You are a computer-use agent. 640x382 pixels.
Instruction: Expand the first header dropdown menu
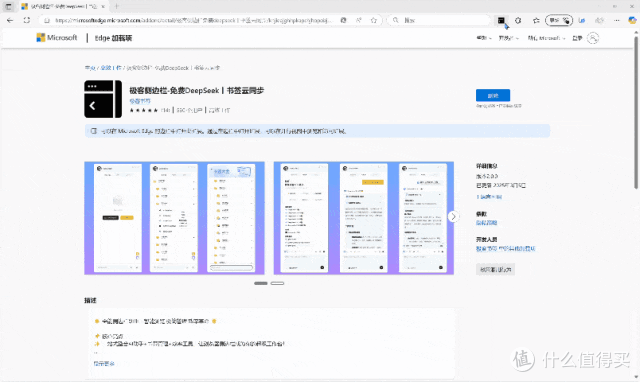pyautogui.click(x=484, y=38)
